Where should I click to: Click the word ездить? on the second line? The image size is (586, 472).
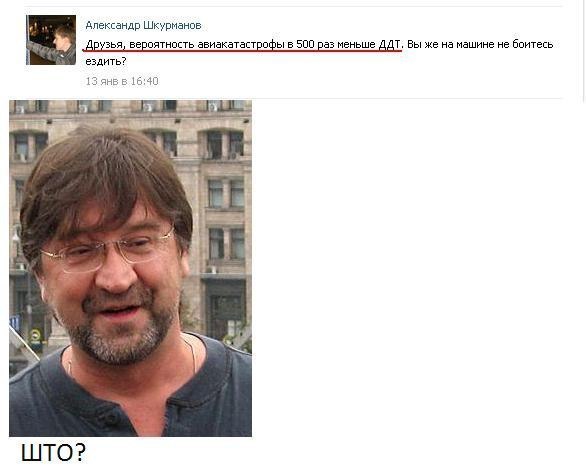click(x=106, y=61)
